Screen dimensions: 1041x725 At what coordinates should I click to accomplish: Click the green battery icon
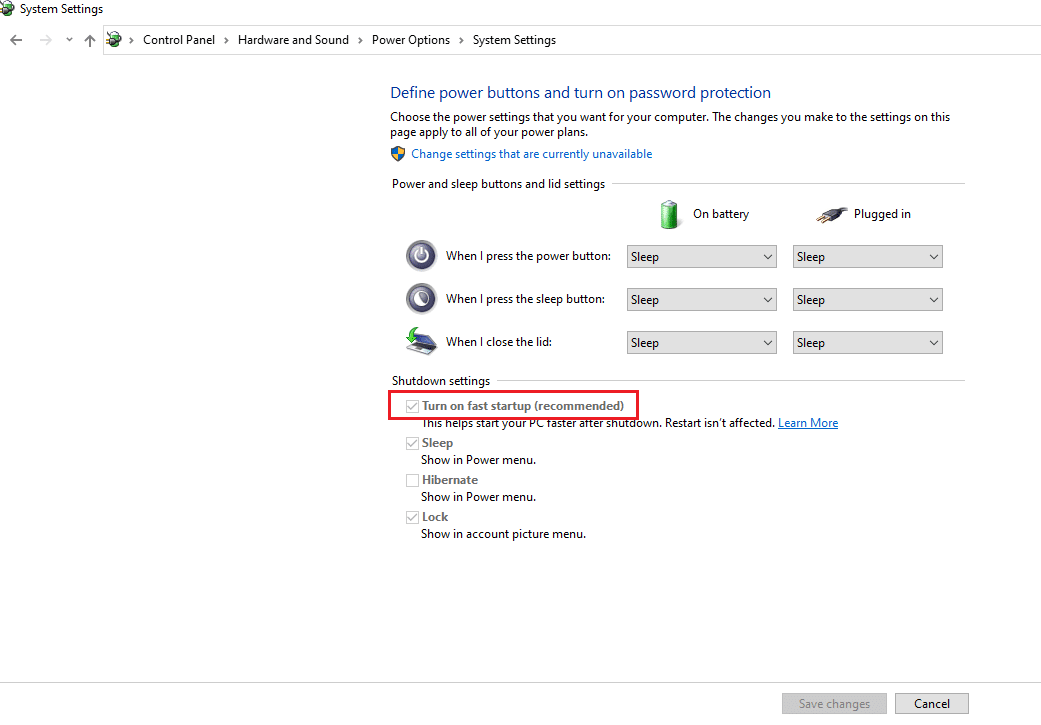pyautogui.click(x=669, y=214)
